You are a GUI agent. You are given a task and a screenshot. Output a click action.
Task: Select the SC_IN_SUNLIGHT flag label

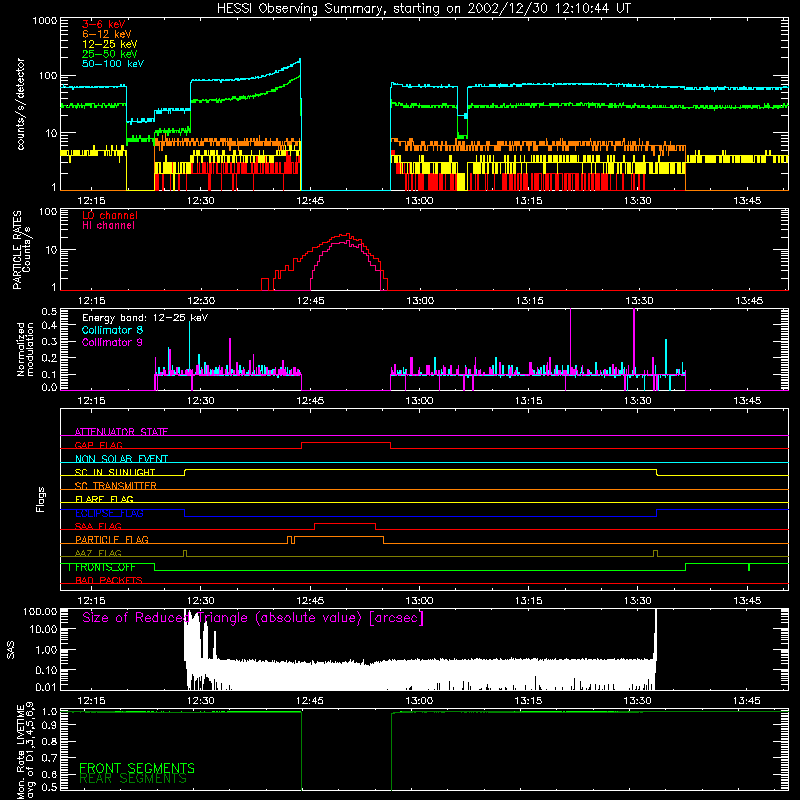[115, 472]
